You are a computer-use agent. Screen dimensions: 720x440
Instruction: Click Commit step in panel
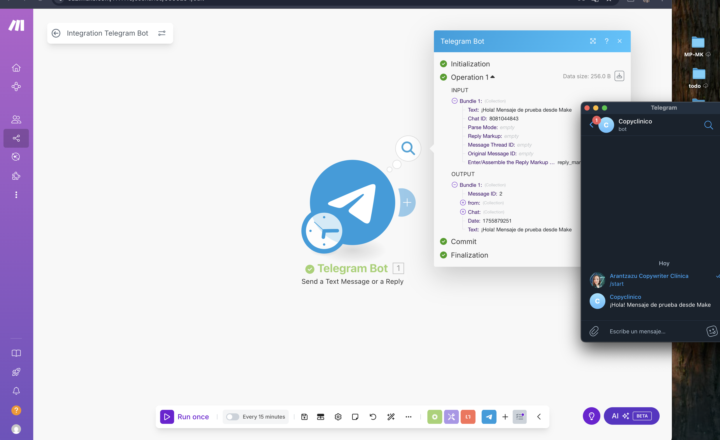[x=463, y=242]
